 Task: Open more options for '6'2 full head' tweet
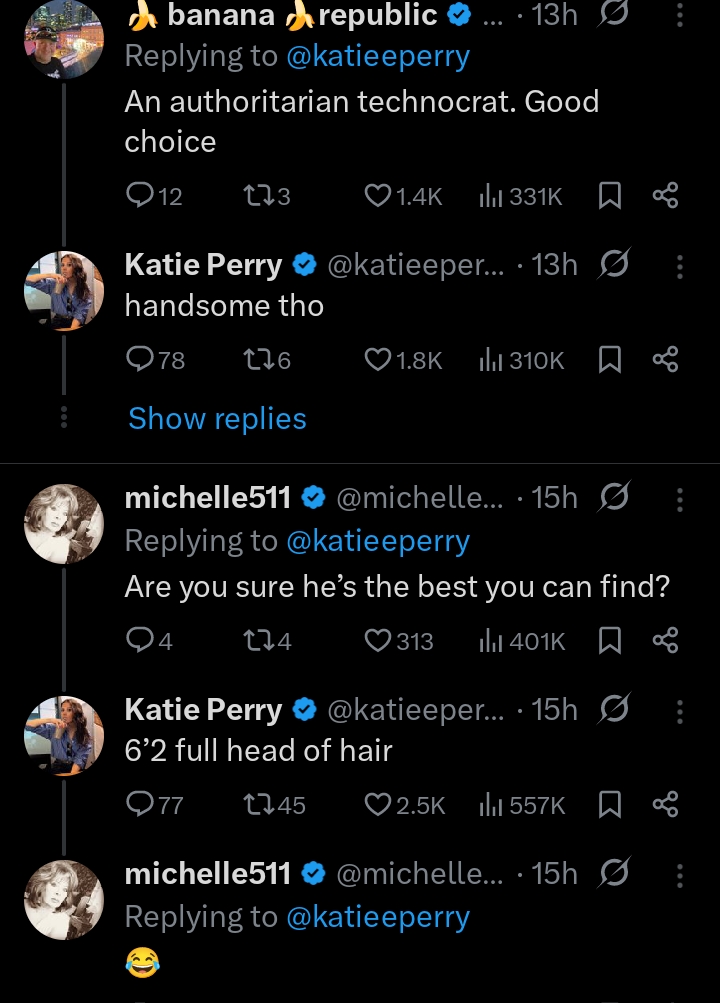coord(680,711)
